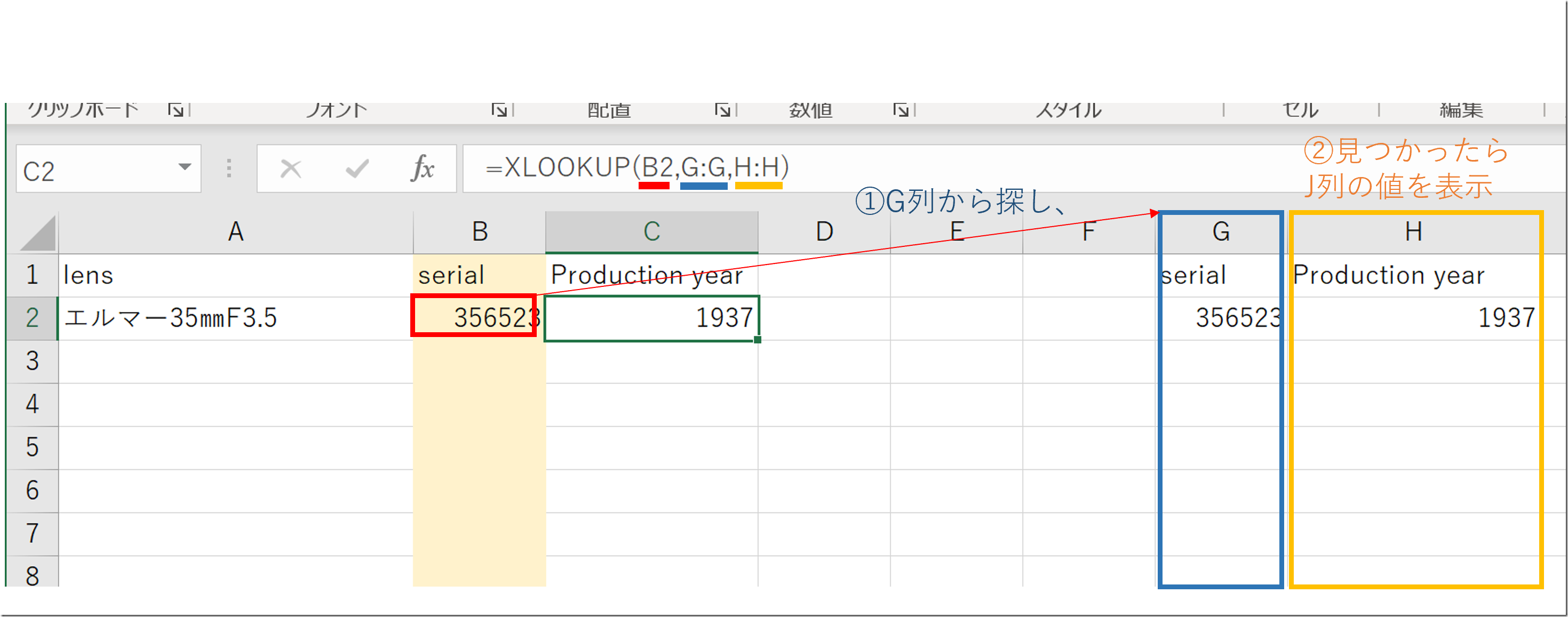Click the Name Box showing C2
Viewport: 1568px width, 617px height.
[108, 169]
